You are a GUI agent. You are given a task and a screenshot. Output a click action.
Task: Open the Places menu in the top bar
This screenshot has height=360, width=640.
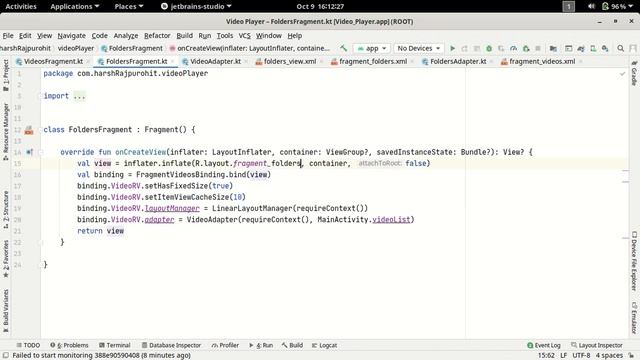[x=129, y=7]
